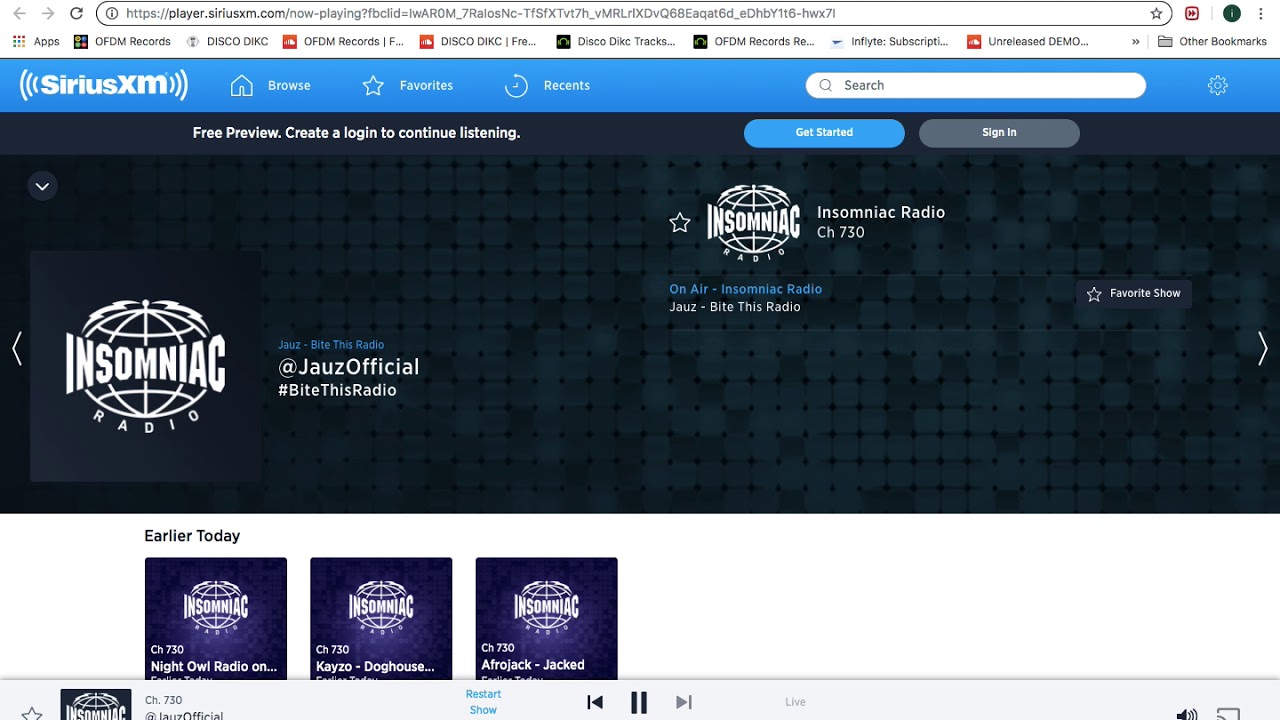Click the site info icon in address bar
The width and height of the screenshot is (1280, 720).
112,14
